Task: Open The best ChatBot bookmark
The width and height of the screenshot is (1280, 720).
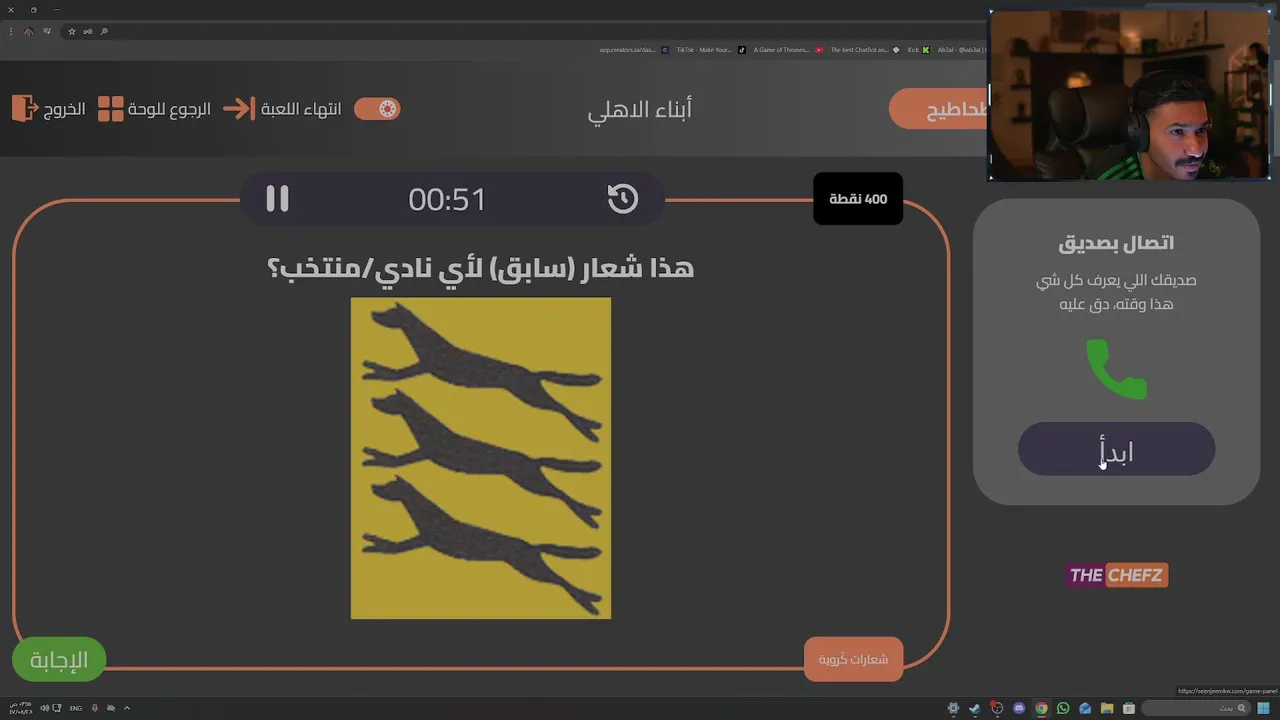Action: [865, 50]
